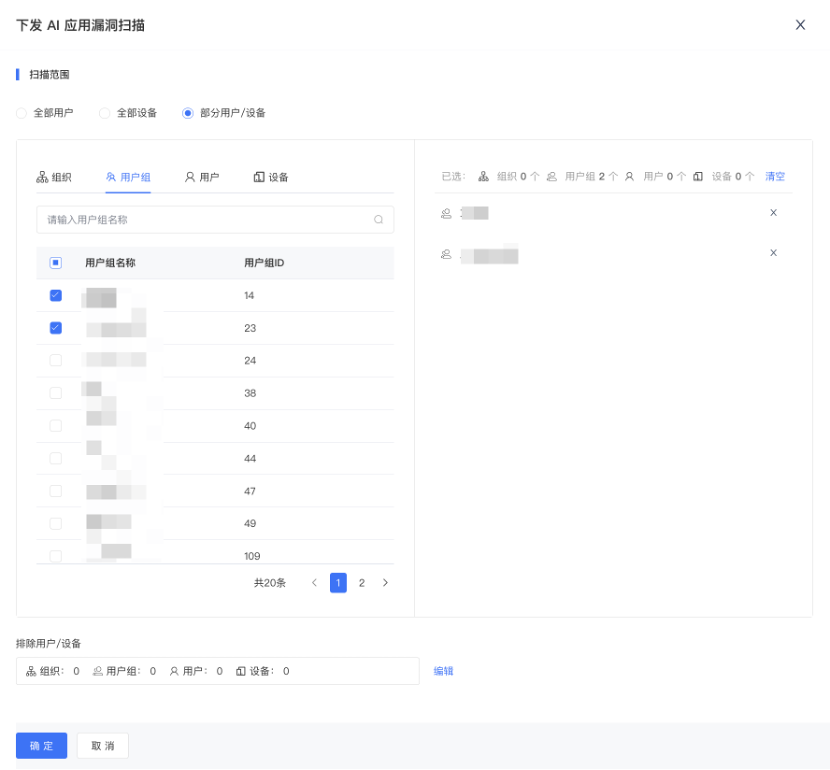Image resolution: width=830 pixels, height=770 pixels.
Task: Click the organization icon in the selected summary
Action: click(x=483, y=177)
